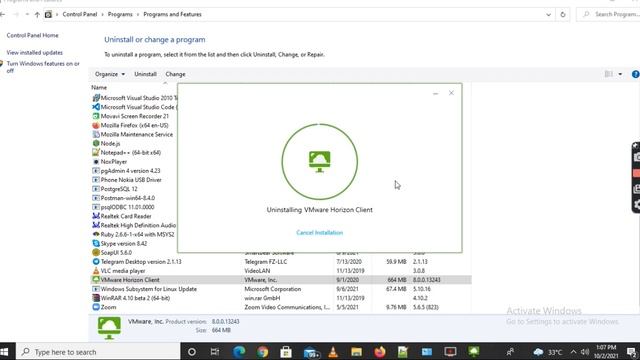Expand the address bar history dropdown
This screenshot has height=360, width=640.
[548, 15]
